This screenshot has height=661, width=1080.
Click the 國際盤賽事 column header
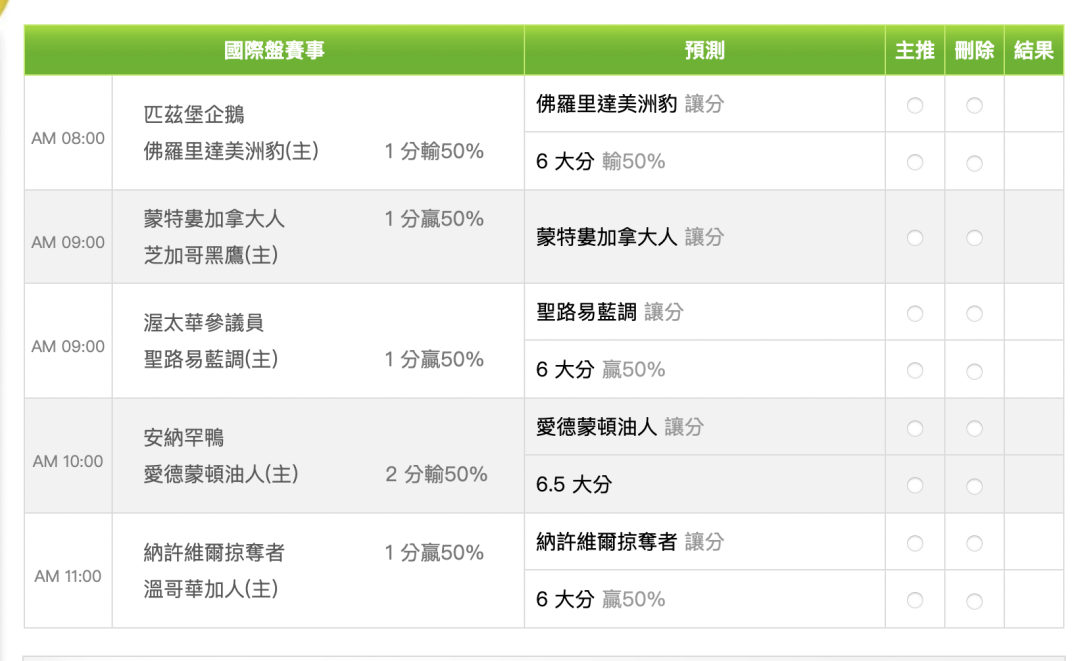[x=274, y=51]
